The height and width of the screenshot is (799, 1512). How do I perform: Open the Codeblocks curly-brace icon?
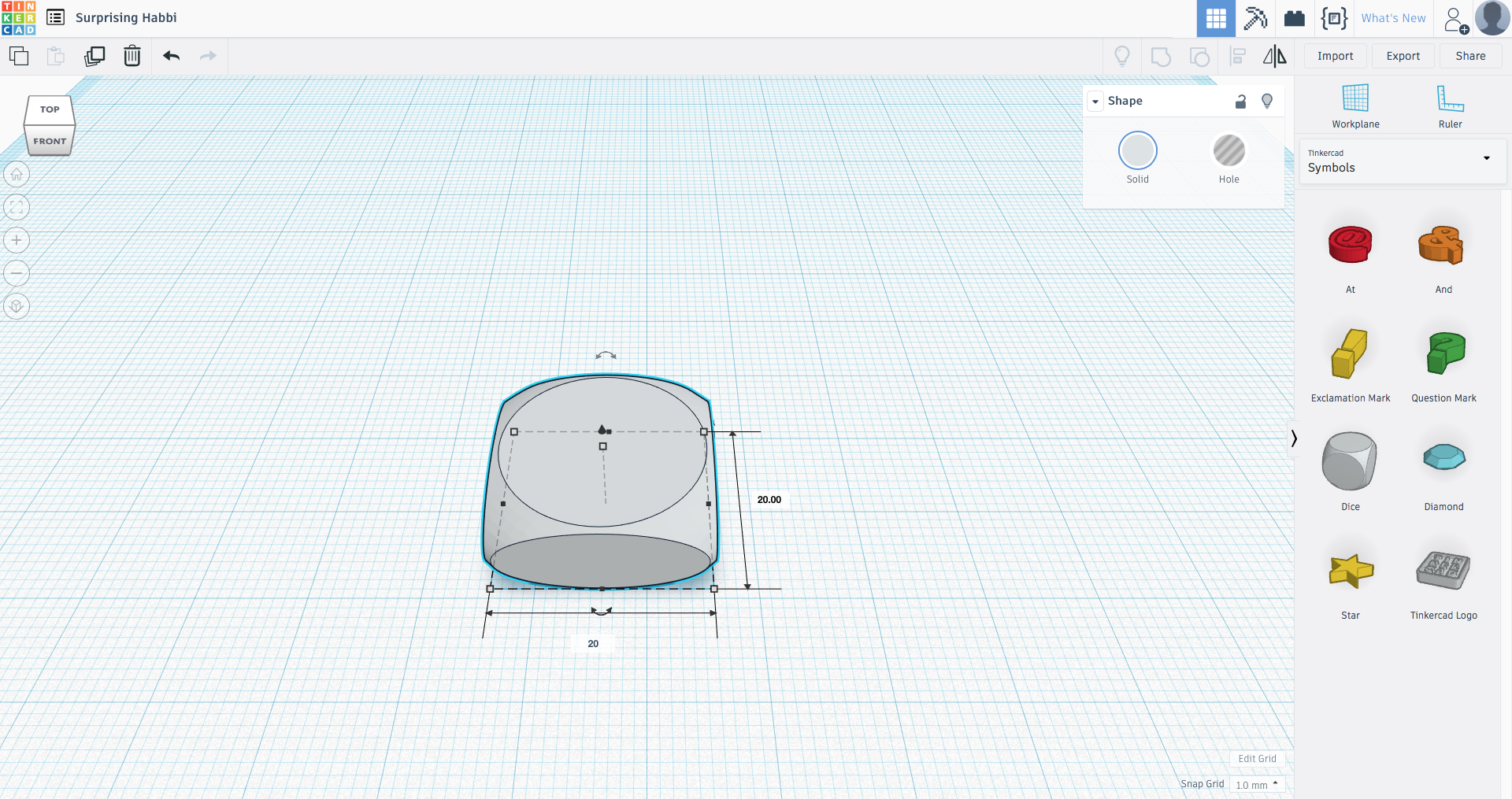coord(1334,18)
